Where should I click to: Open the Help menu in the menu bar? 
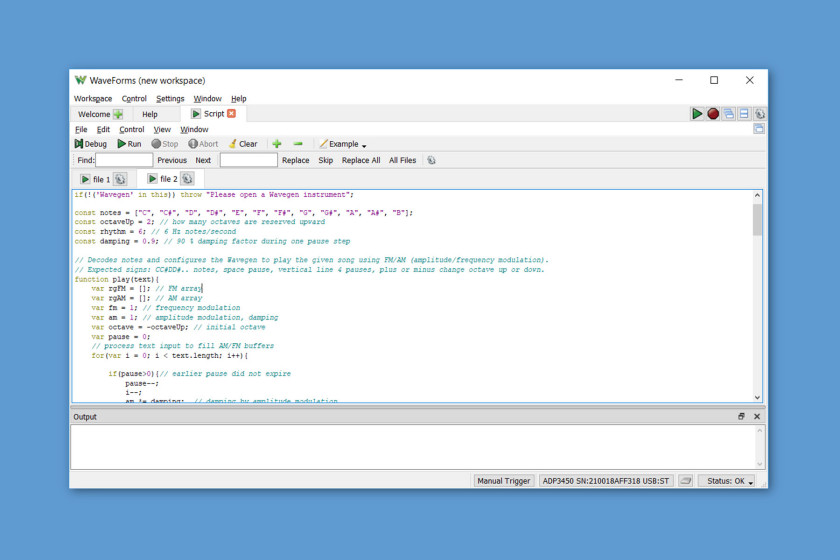pos(238,99)
